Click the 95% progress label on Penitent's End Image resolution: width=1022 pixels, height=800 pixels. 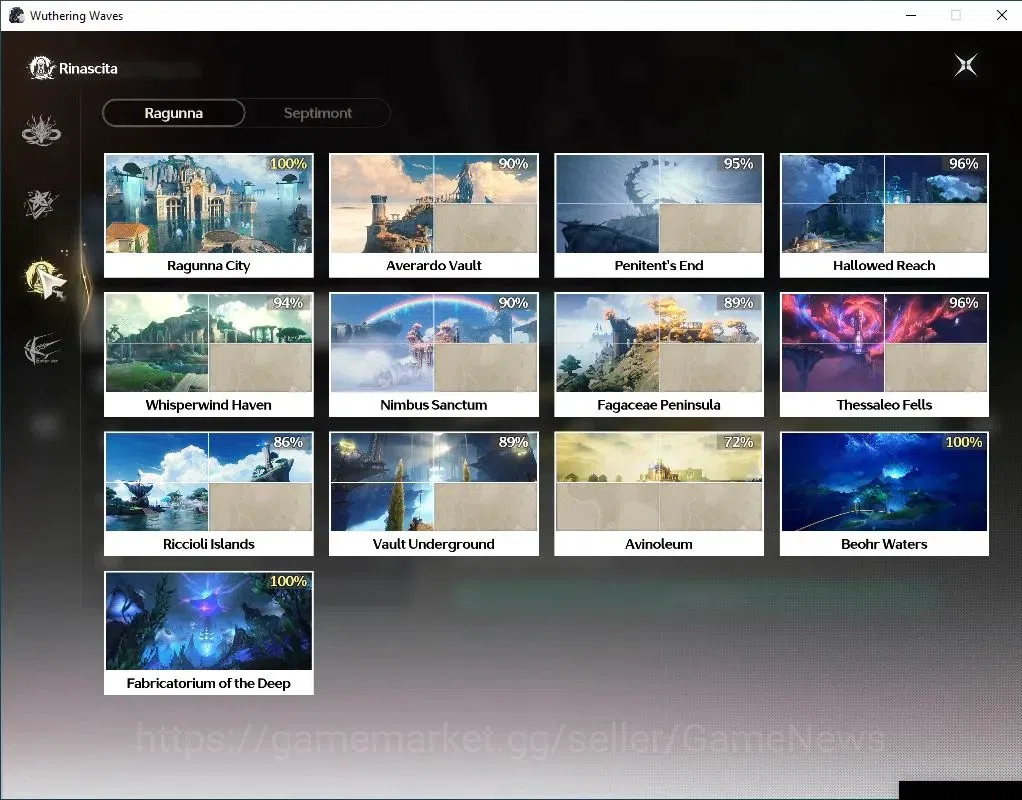(738, 164)
